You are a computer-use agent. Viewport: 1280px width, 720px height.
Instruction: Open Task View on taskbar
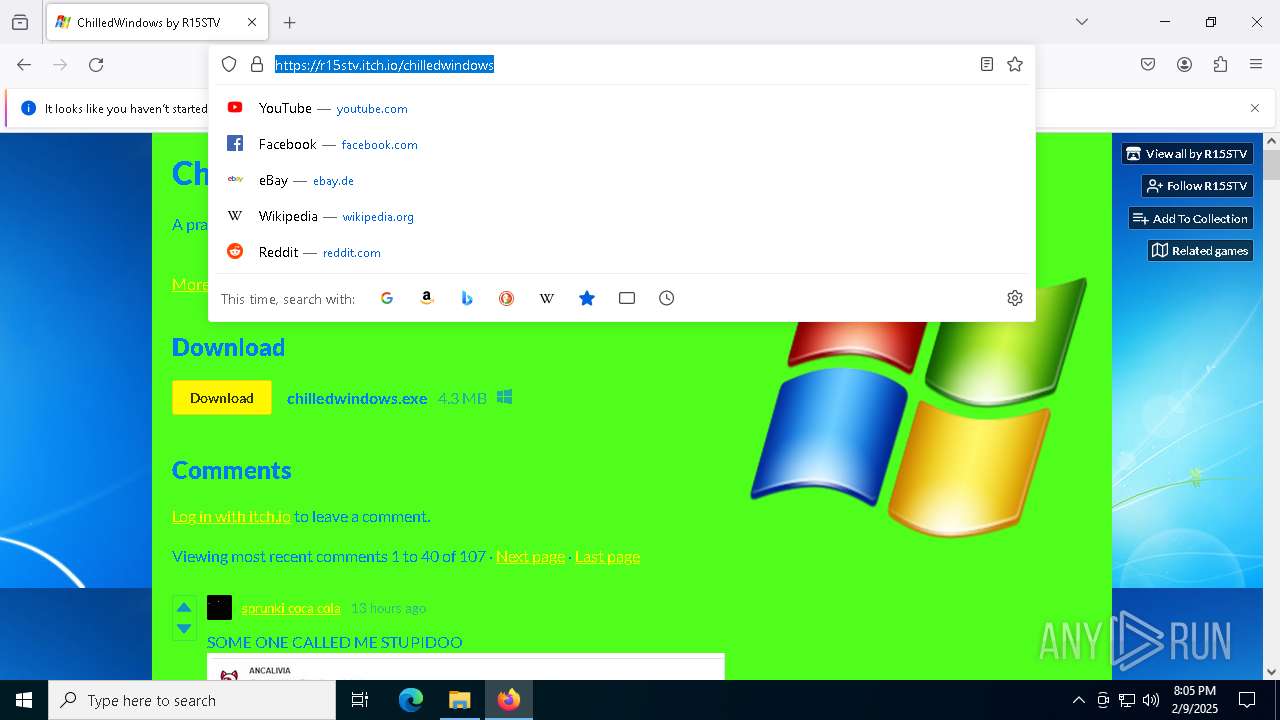(360, 700)
